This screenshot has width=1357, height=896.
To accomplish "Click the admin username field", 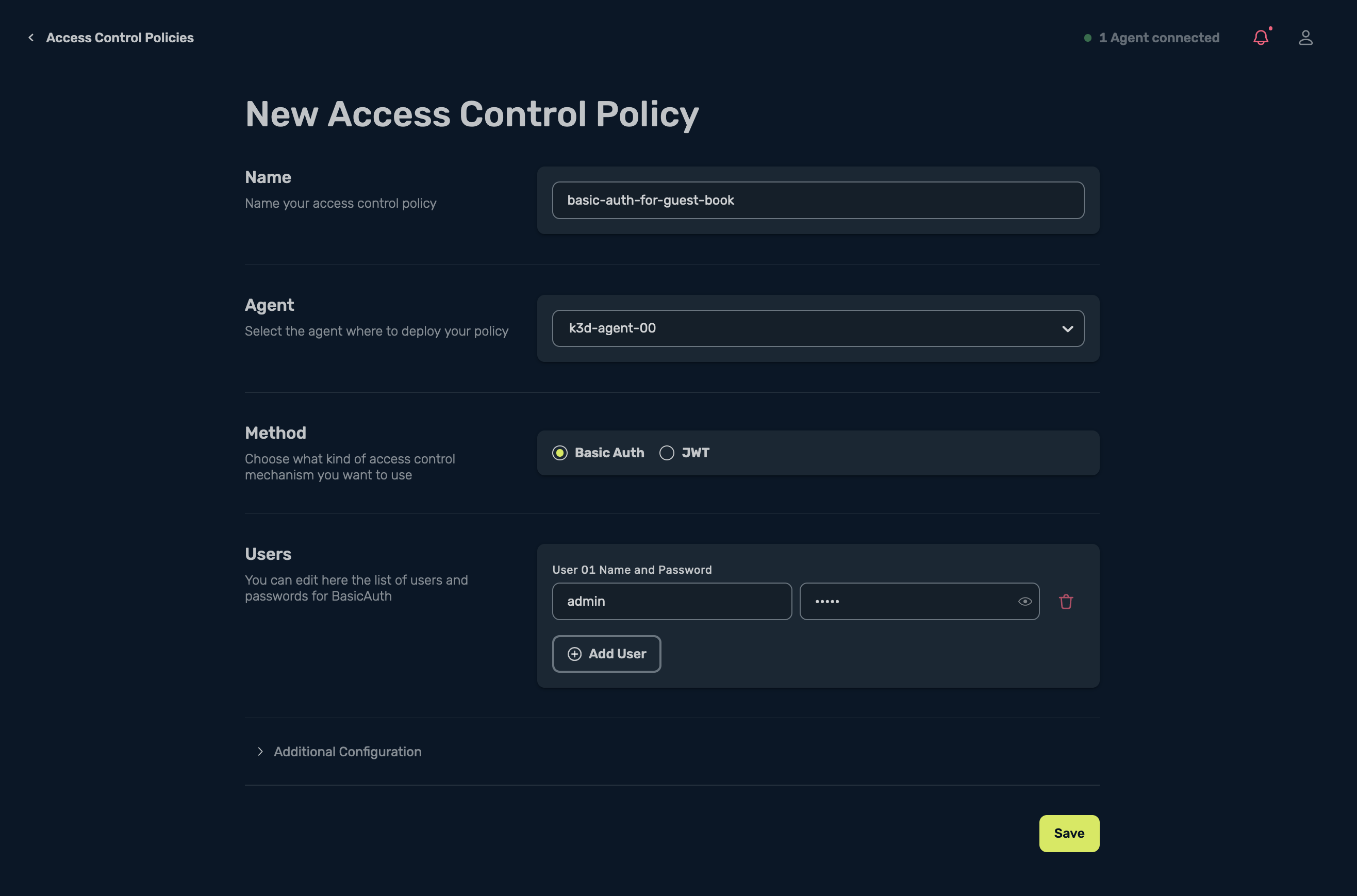I will pos(671,601).
